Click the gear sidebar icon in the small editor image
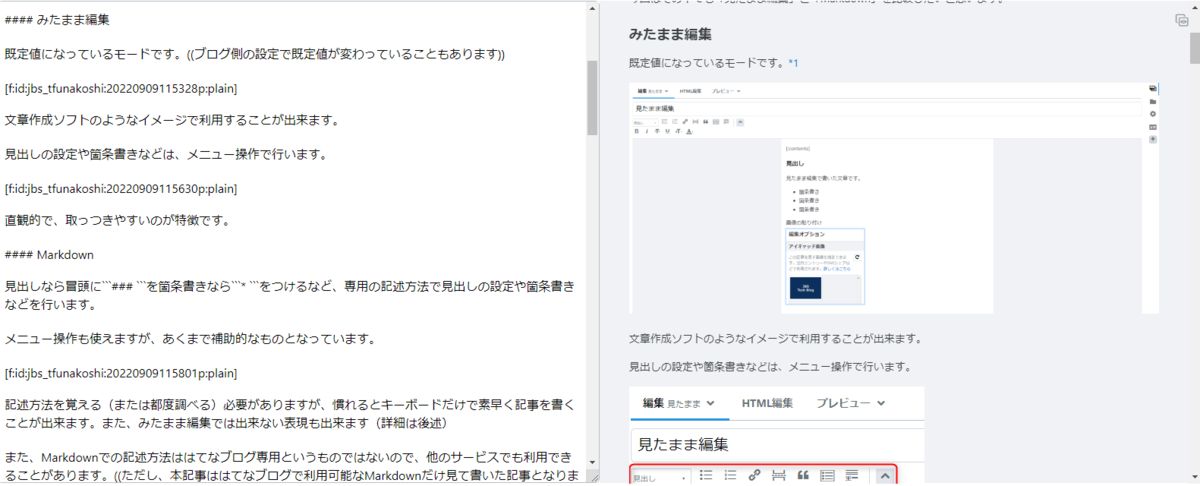The width and height of the screenshot is (1200, 486). 1153,114
